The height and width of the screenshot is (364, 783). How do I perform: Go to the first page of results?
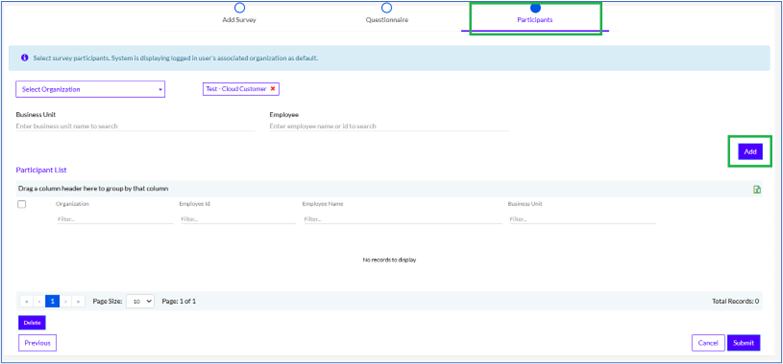click(x=26, y=301)
